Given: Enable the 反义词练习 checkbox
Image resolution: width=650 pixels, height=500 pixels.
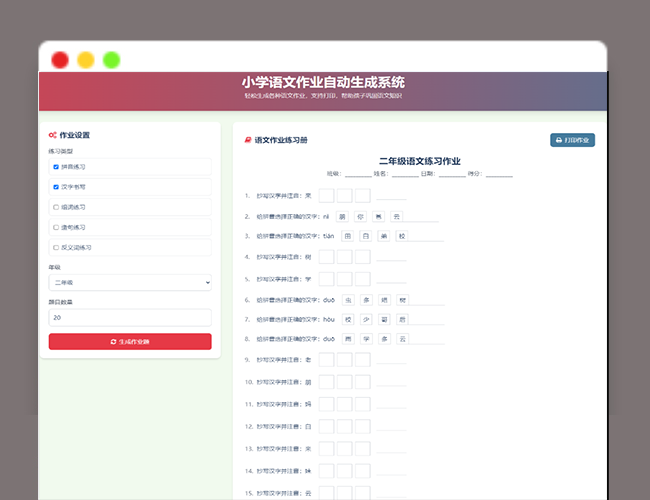Looking at the screenshot, I should coord(56,248).
